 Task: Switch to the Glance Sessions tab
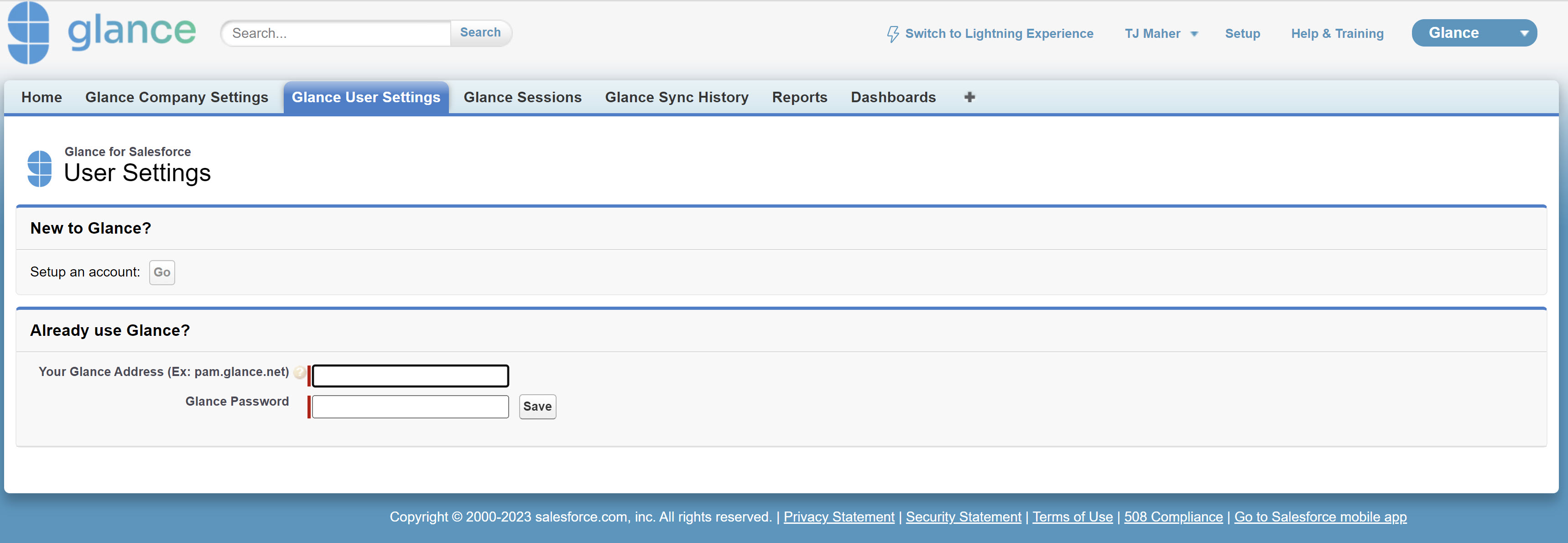(x=522, y=97)
